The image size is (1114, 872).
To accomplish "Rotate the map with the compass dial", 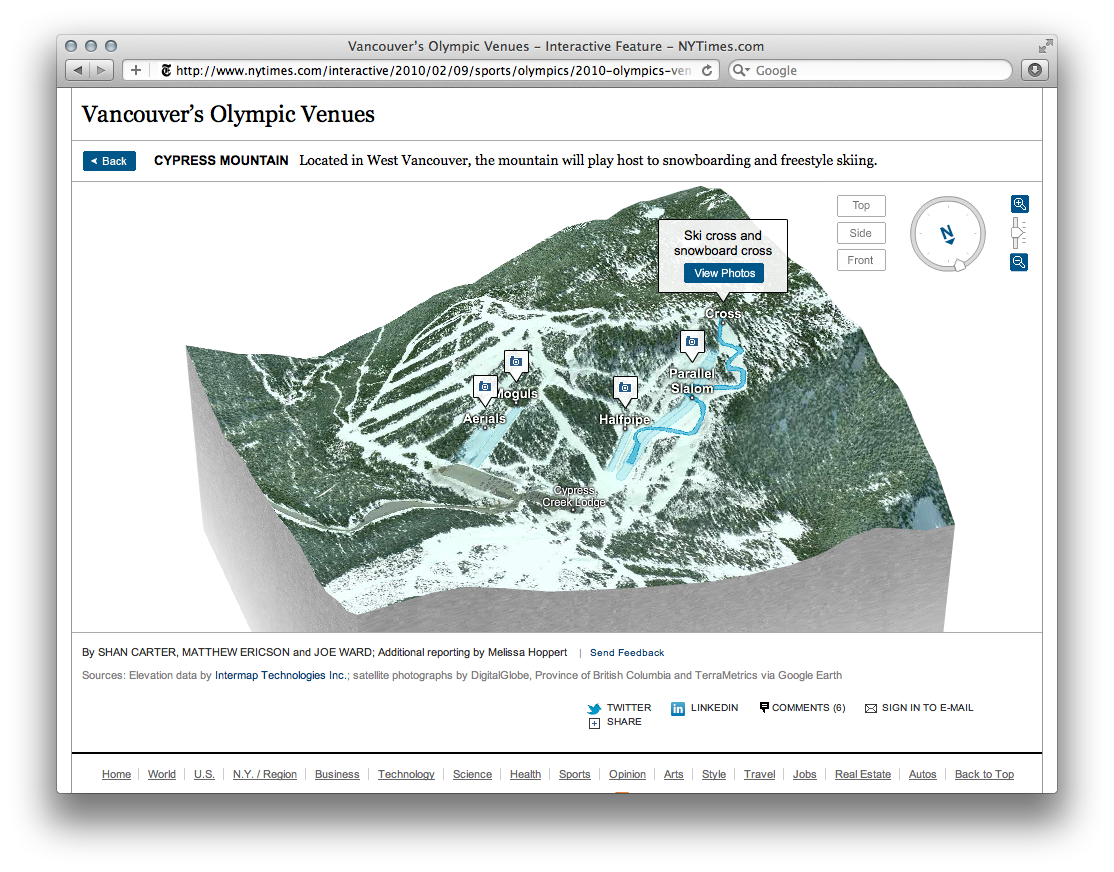I will point(947,233).
